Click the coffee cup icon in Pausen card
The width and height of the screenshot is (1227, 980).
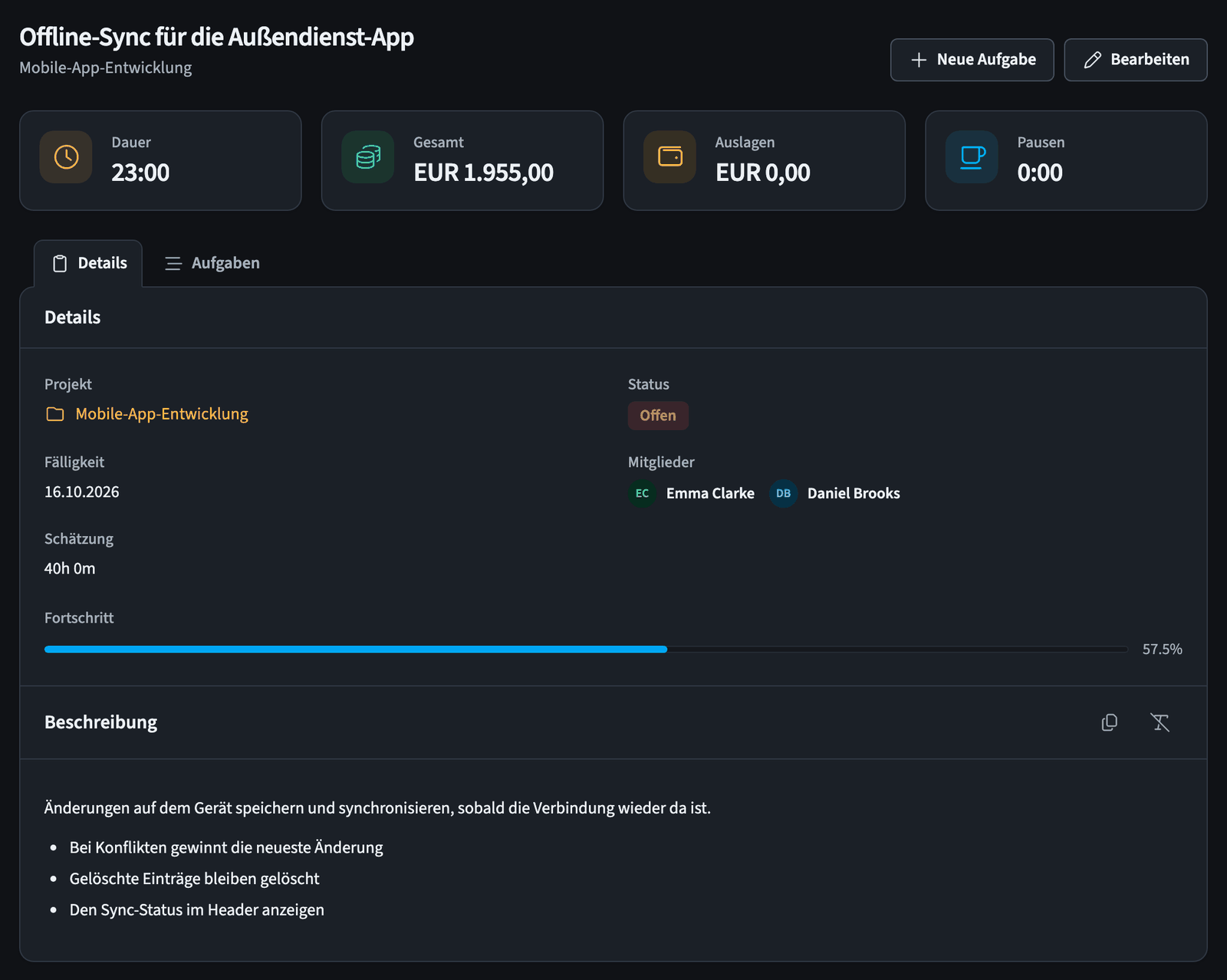click(x=972, y=157)
